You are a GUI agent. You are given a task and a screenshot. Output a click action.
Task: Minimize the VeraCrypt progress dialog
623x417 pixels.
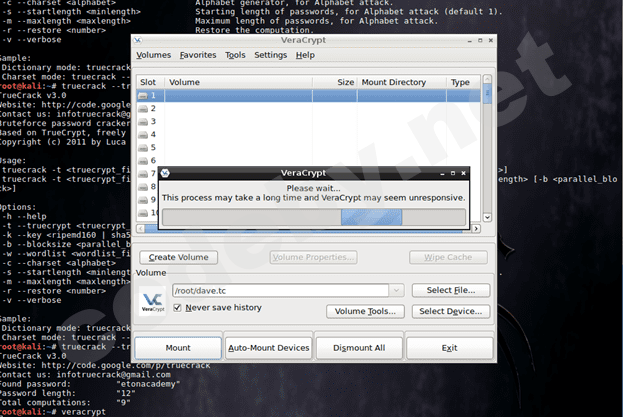click(x=442, y=174)
